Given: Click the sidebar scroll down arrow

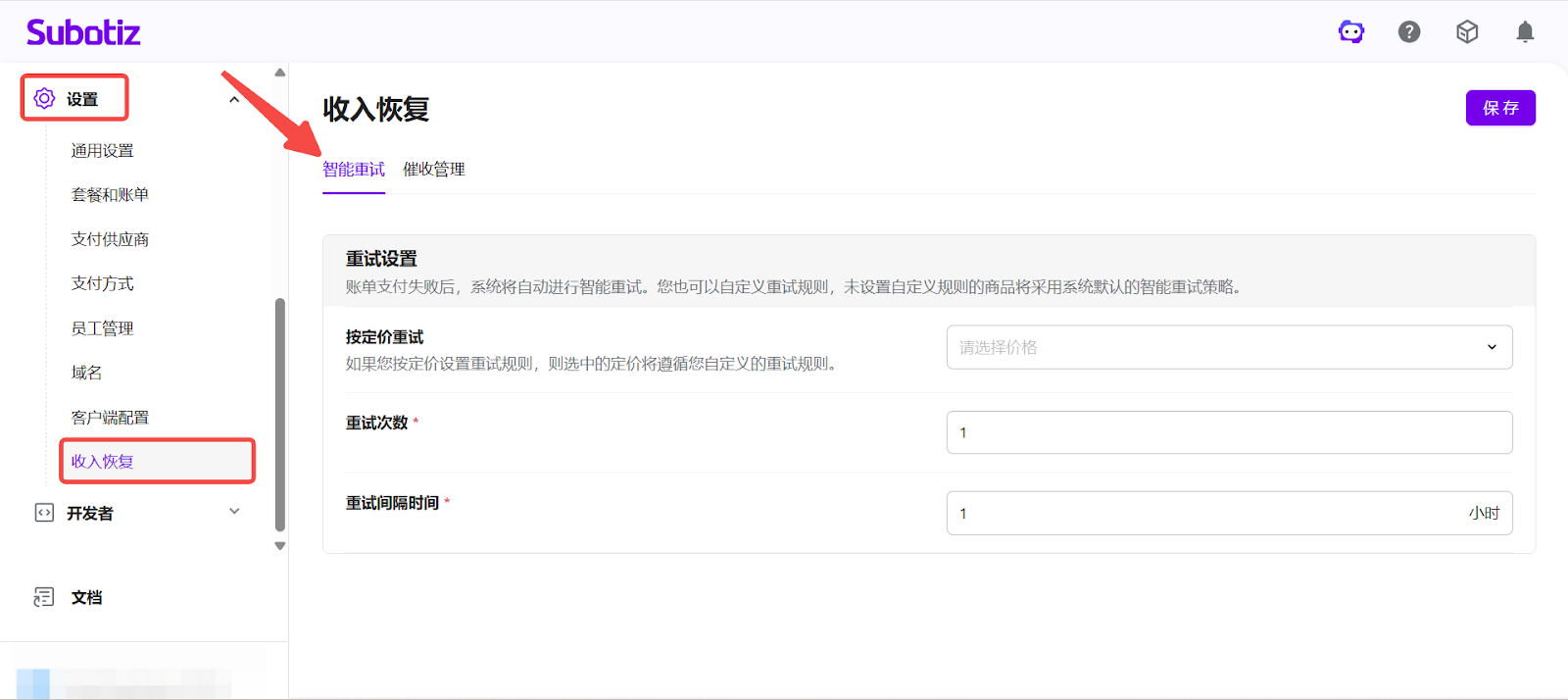Looking at the screenshot, I should 280,546.
